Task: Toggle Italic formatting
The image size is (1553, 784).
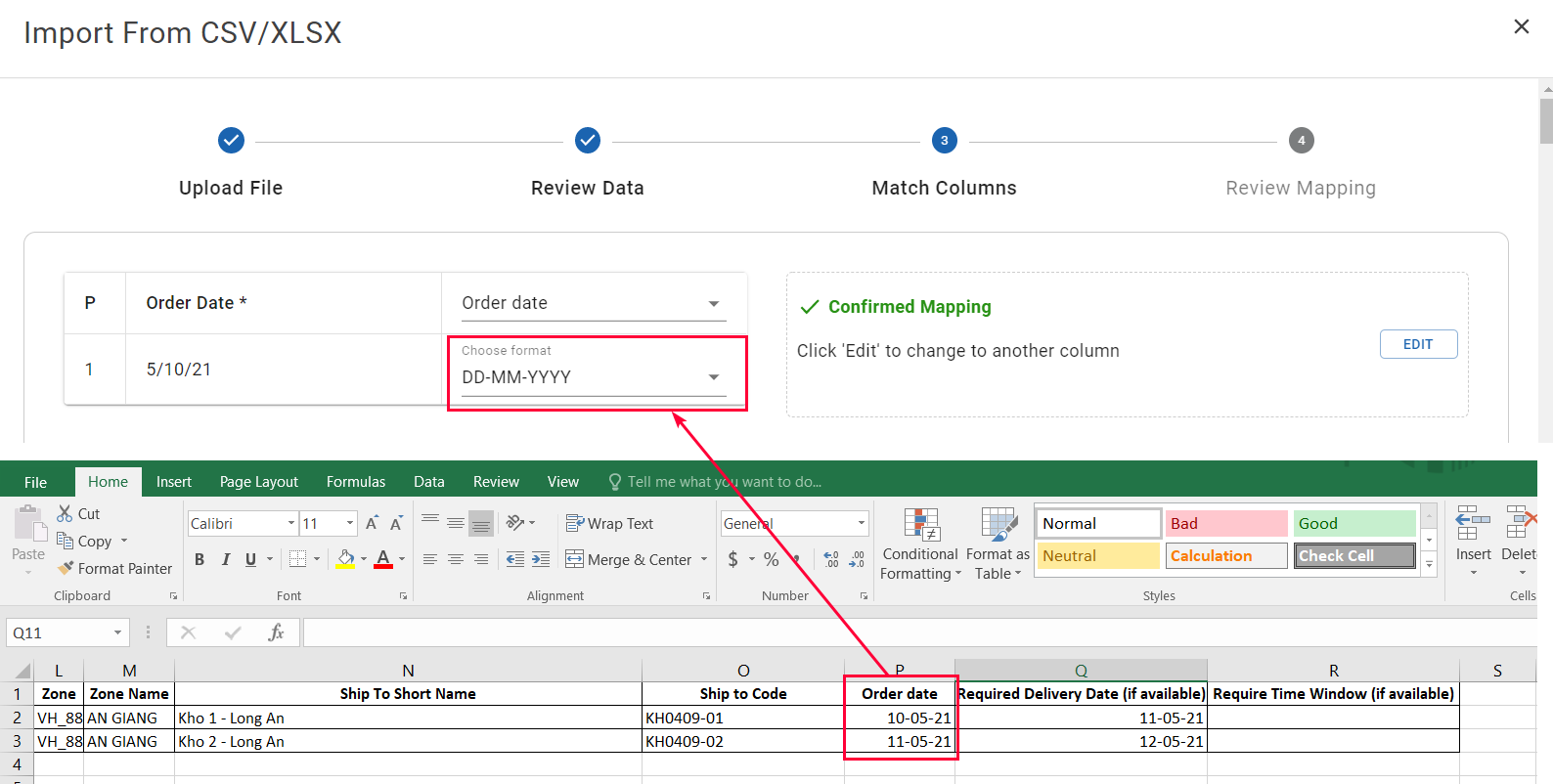Action: point(225,559)
